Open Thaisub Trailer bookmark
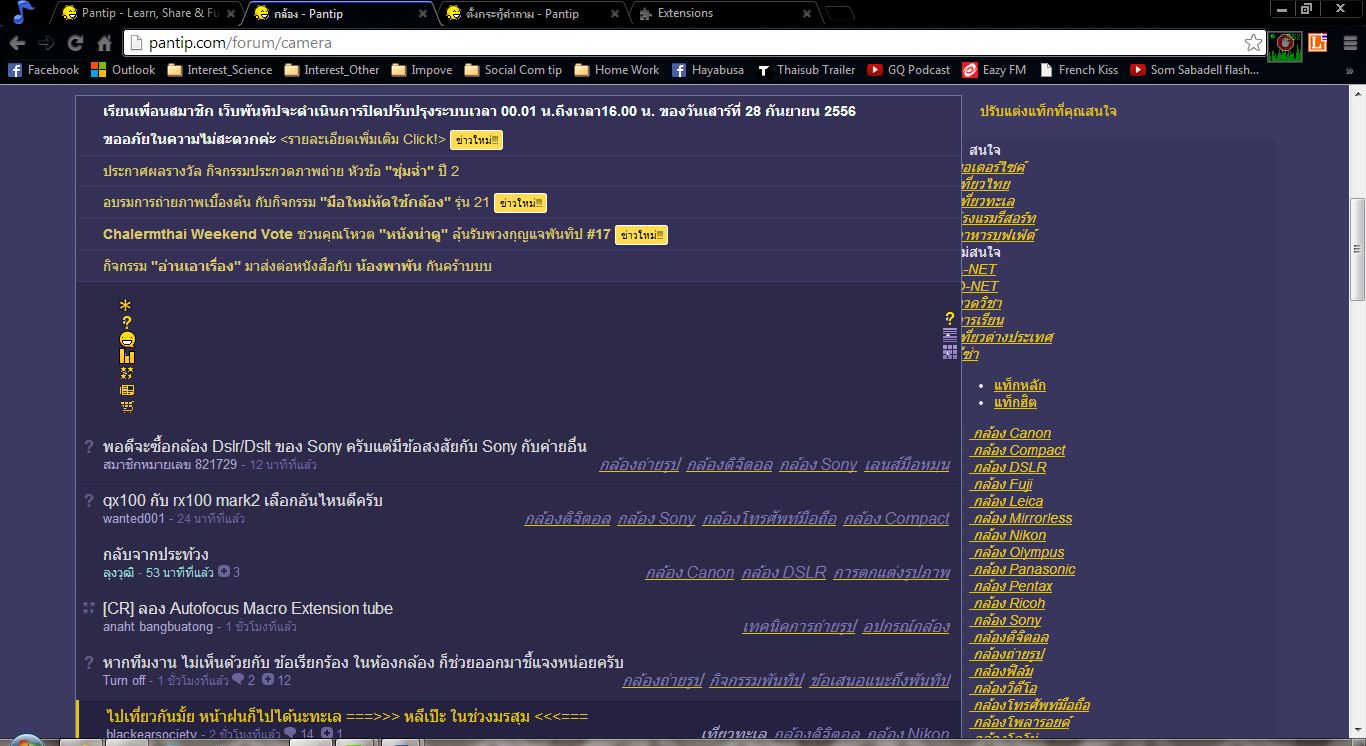The width and height of the screenshot is (1366, 746). click(806, 70)
